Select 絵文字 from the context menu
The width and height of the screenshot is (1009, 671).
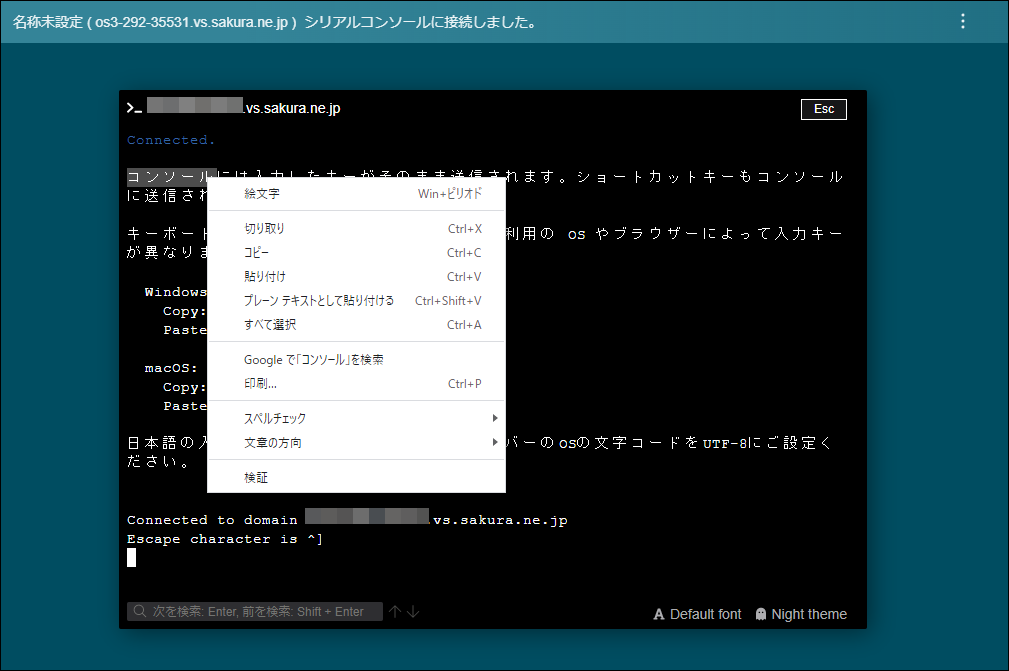[262, 194]
